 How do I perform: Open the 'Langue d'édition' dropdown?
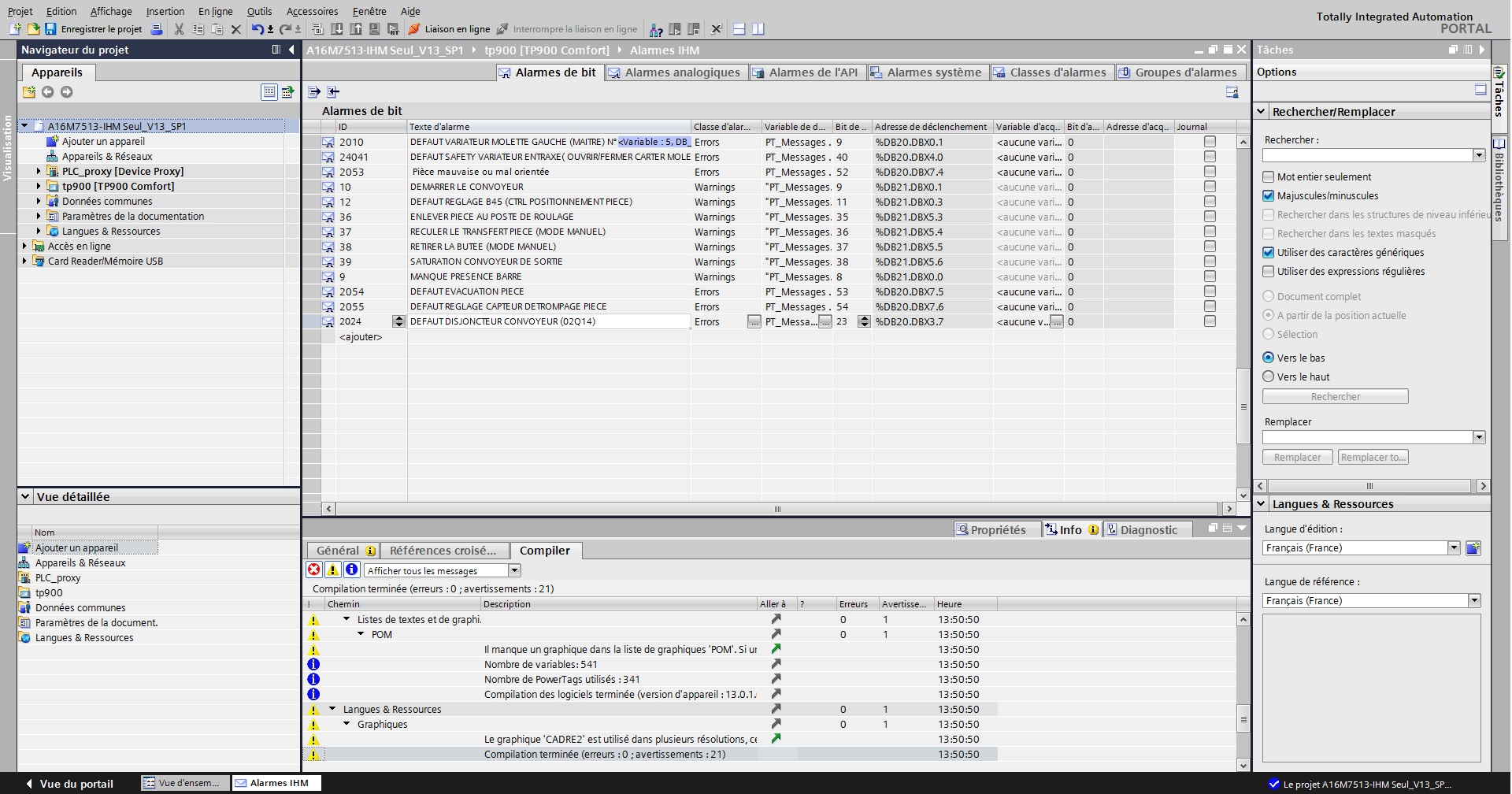click(x=1454, y=548)
